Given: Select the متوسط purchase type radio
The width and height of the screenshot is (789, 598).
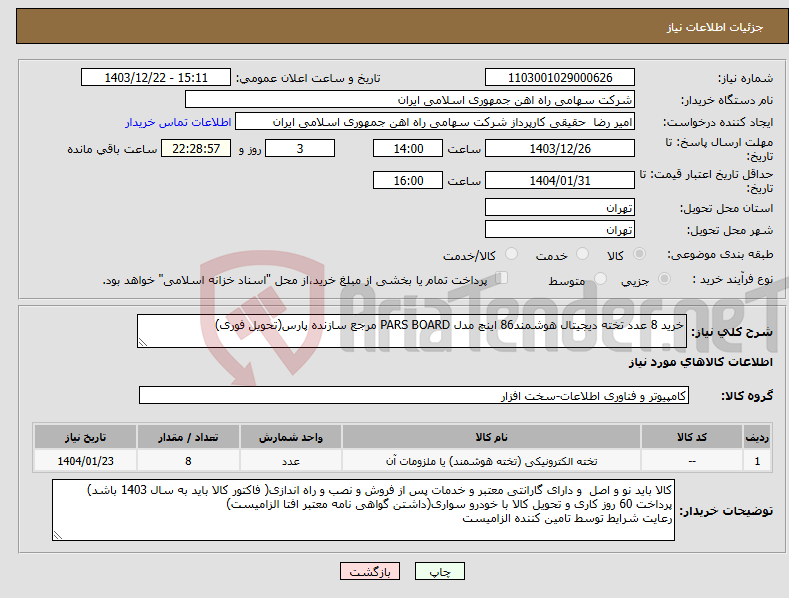Looking at the screenshot, I should [600, 278].
